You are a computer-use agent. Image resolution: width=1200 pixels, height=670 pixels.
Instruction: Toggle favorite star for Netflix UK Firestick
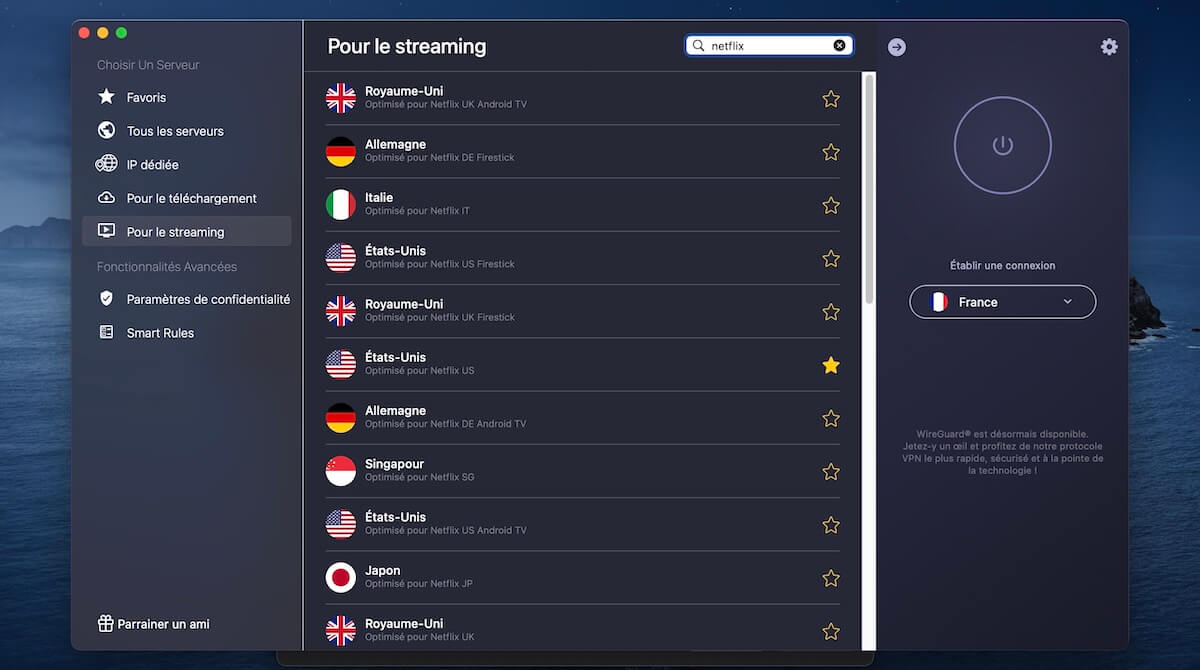click(x=830, y=312)
